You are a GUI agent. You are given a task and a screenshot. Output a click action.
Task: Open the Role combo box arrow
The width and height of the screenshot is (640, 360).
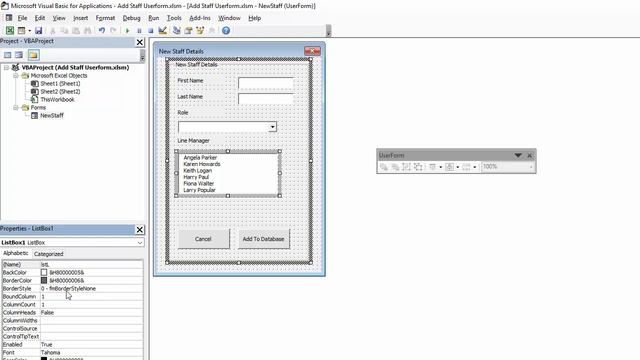[x=272, y=127]
